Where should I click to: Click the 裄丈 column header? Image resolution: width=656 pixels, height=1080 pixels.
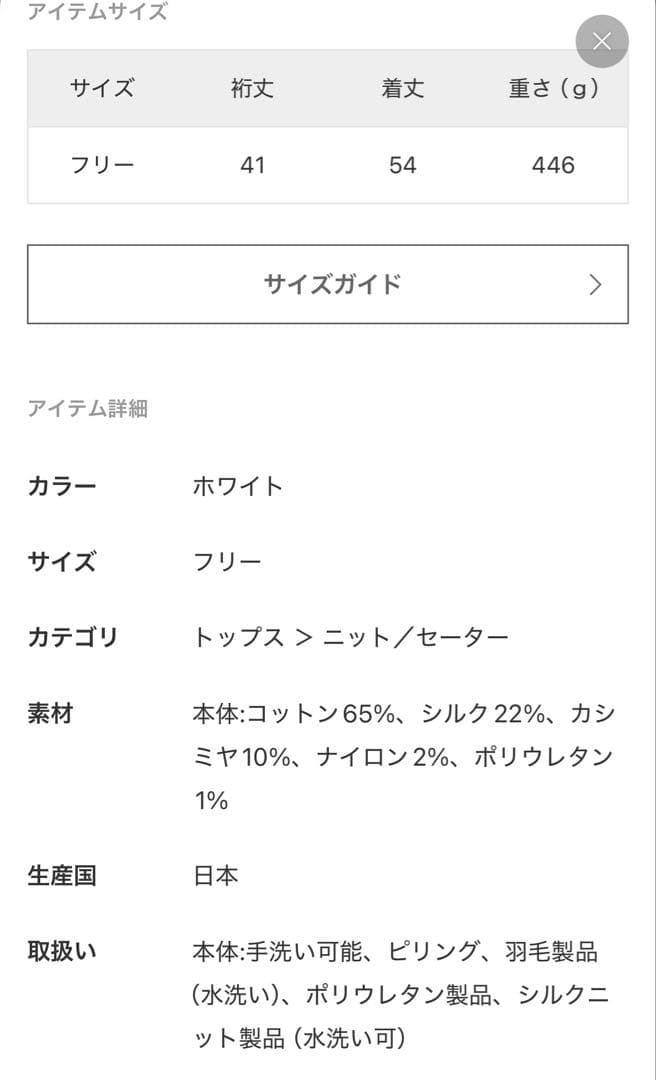(254, 88)
